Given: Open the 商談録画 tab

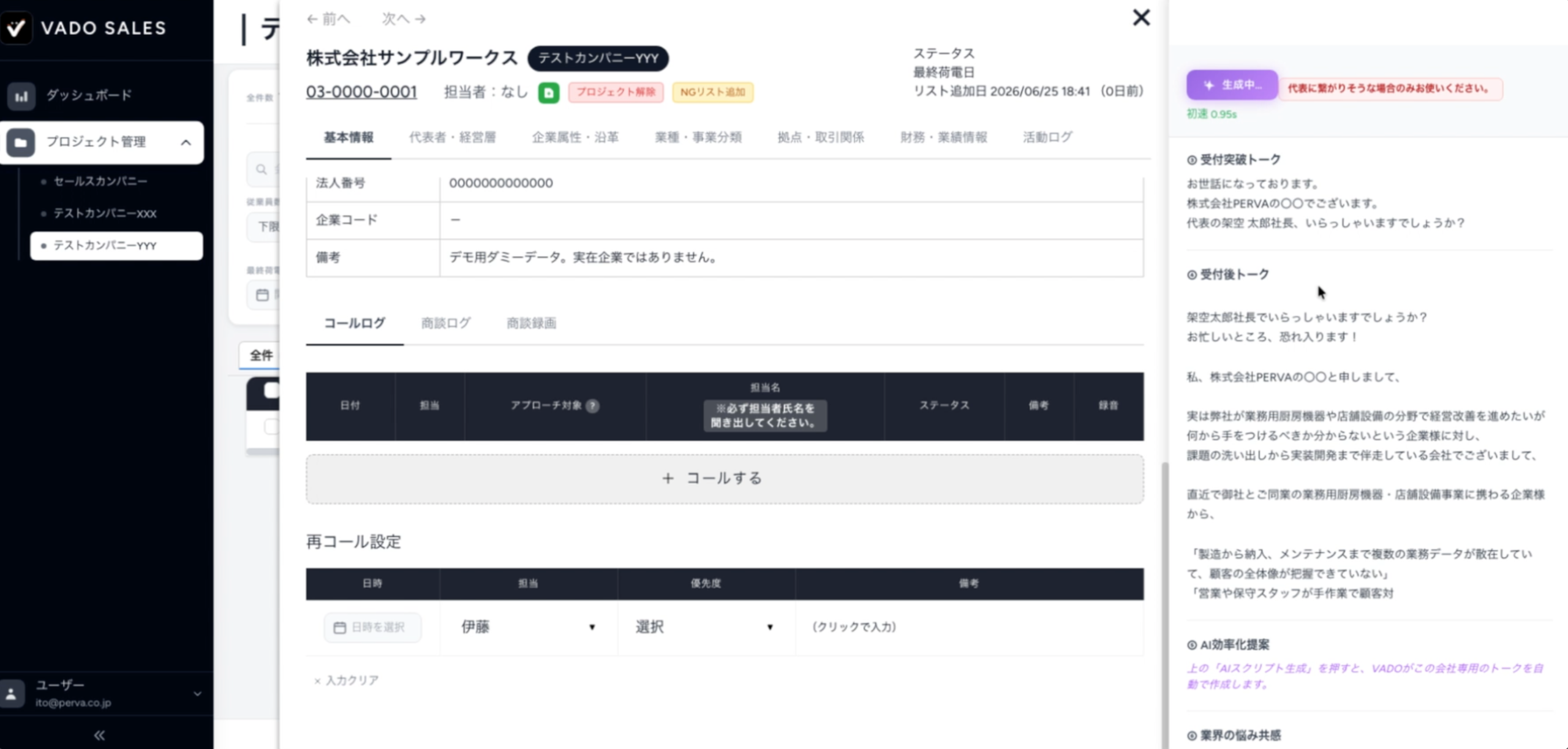Looking at the screenshot, I should [x=531, y=323].
